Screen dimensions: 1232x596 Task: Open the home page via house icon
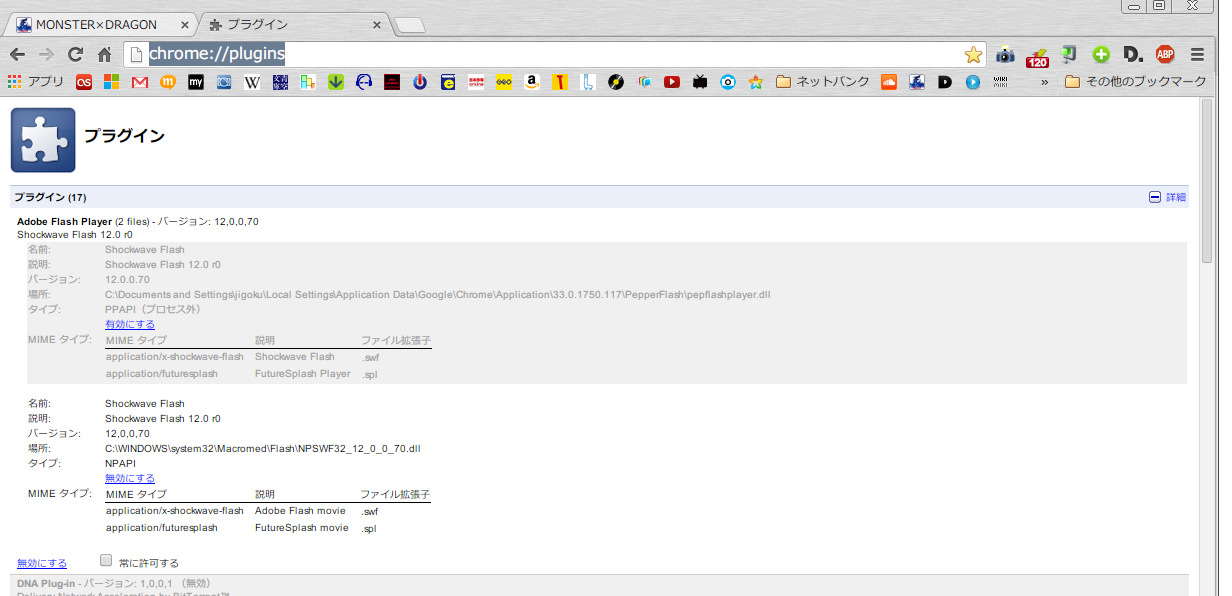(x=104, y=54)
